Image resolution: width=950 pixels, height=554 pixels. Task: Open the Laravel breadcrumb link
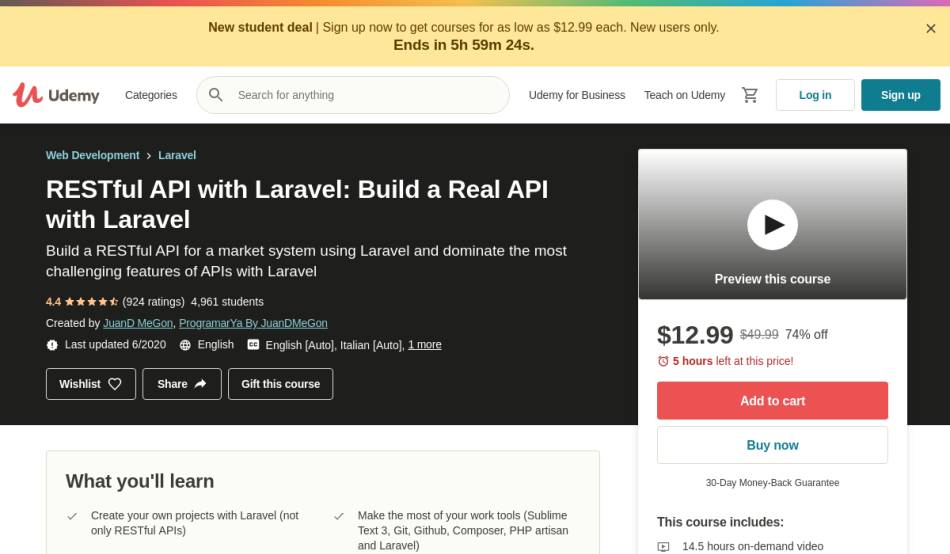pyautogui.click(x=177, y=155)
